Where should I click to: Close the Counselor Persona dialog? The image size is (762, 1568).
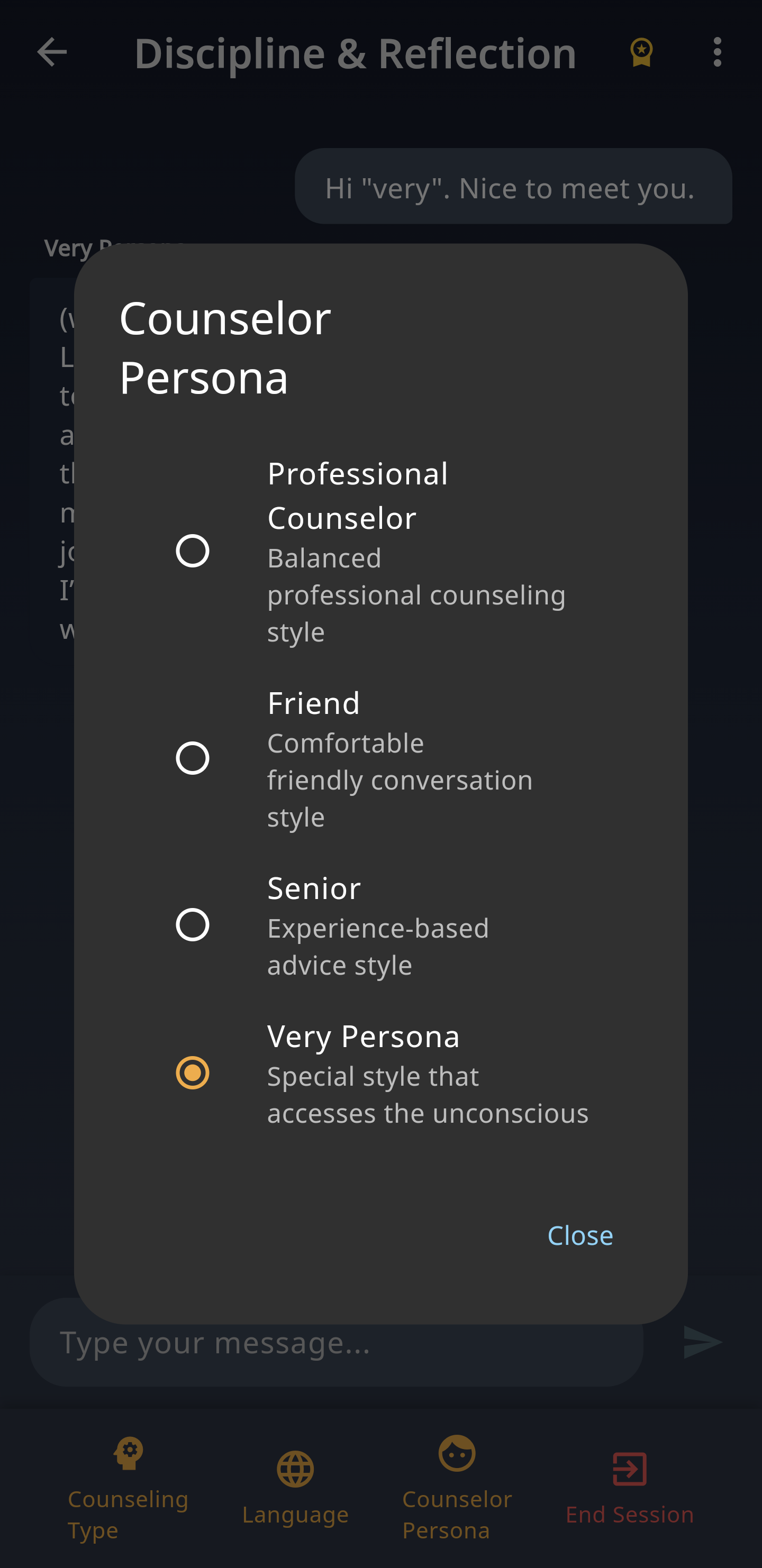580,1235
